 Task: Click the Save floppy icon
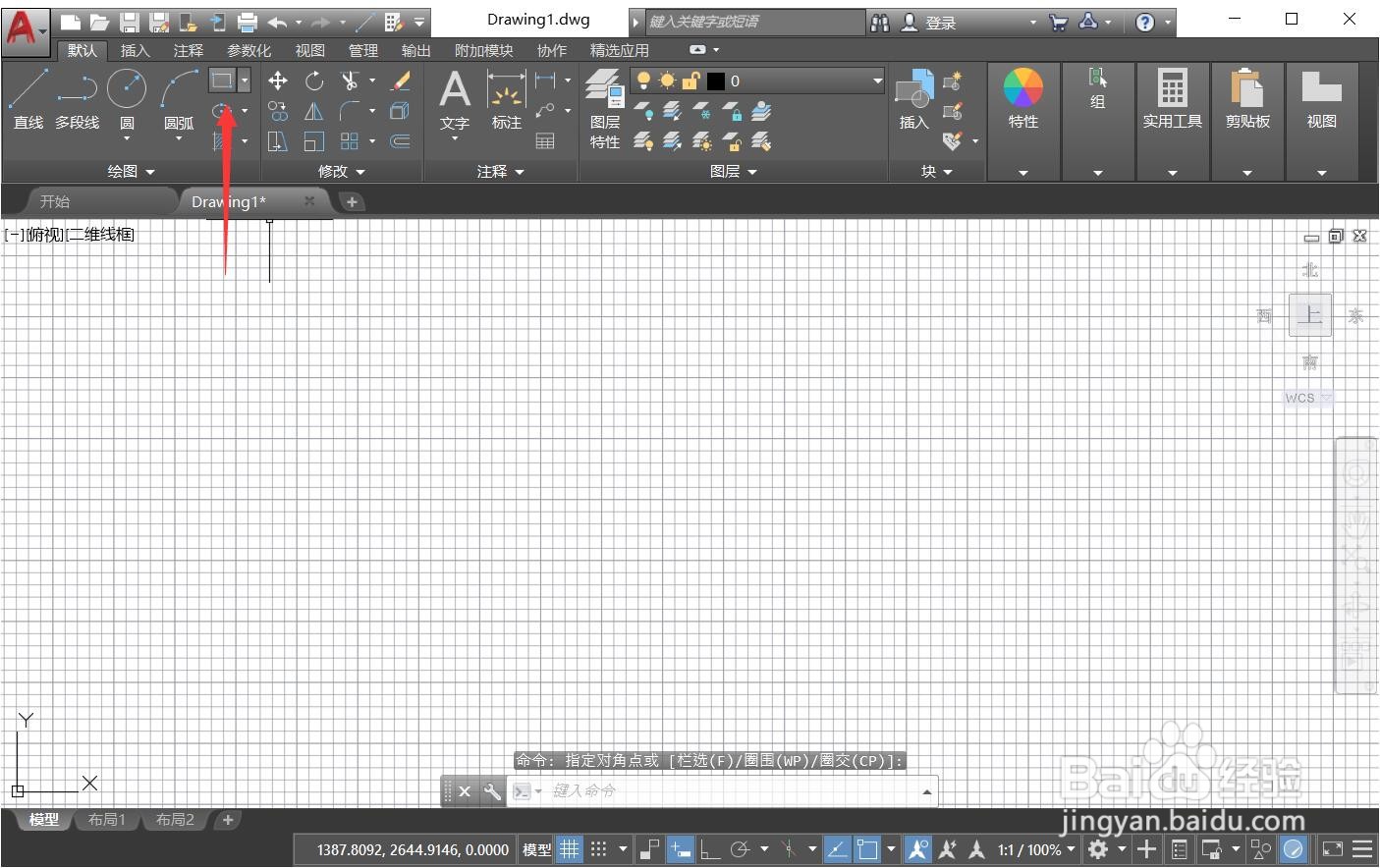click(x=129, y=22)
